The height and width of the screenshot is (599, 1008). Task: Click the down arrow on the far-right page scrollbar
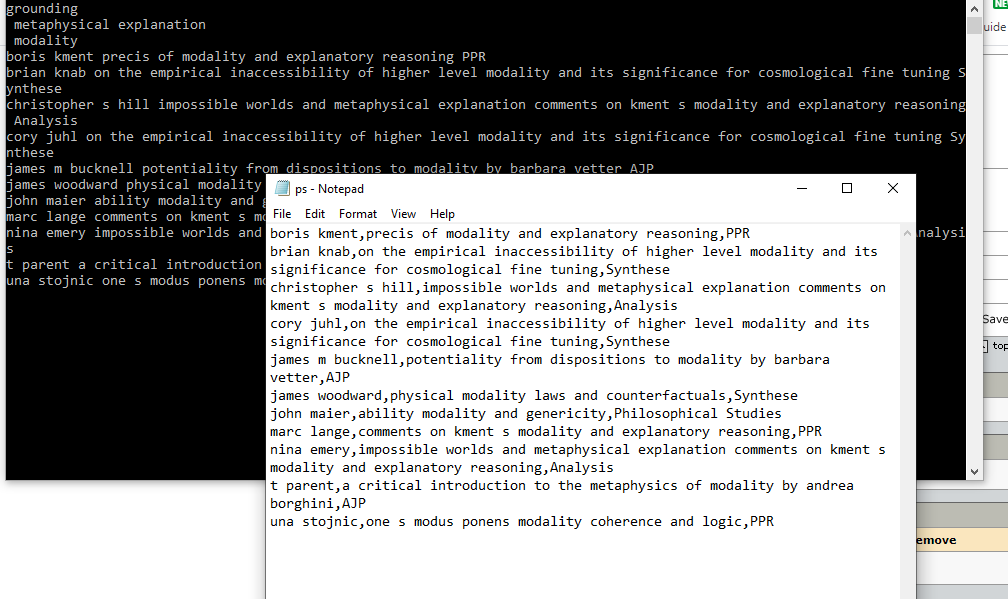(x=974, y=471)
